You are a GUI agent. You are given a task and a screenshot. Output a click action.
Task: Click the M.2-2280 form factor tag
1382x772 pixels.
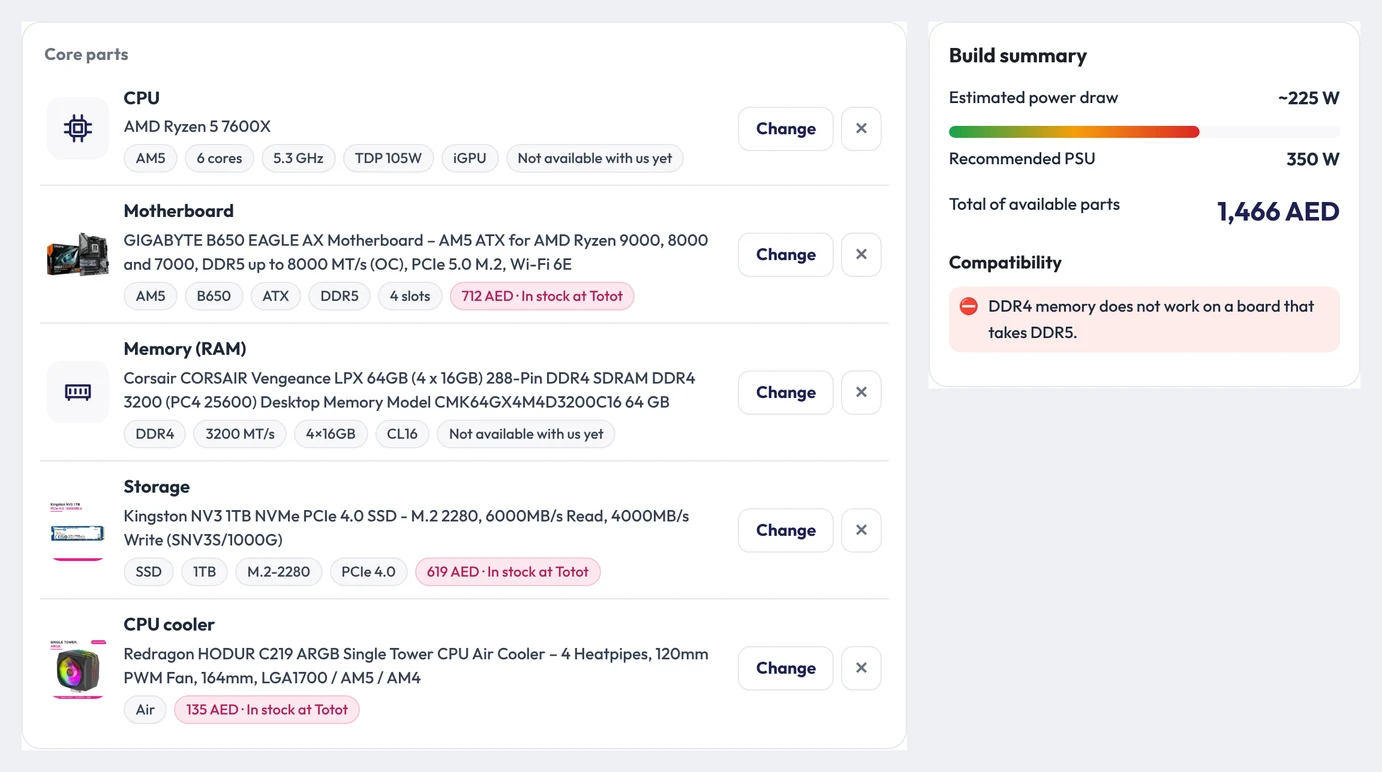click(x=278, y=572)
